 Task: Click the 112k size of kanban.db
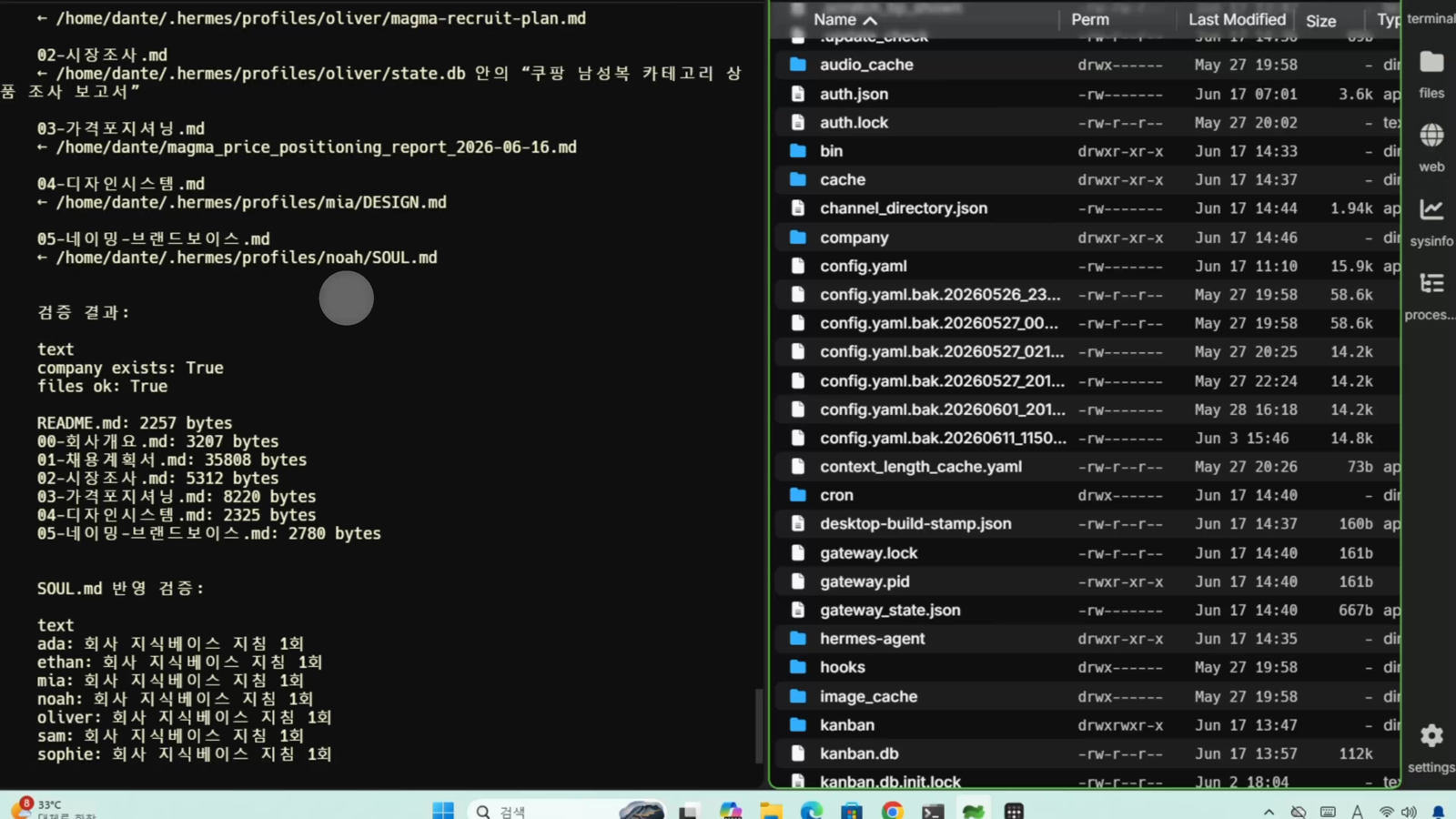(x=1356, y=753)
